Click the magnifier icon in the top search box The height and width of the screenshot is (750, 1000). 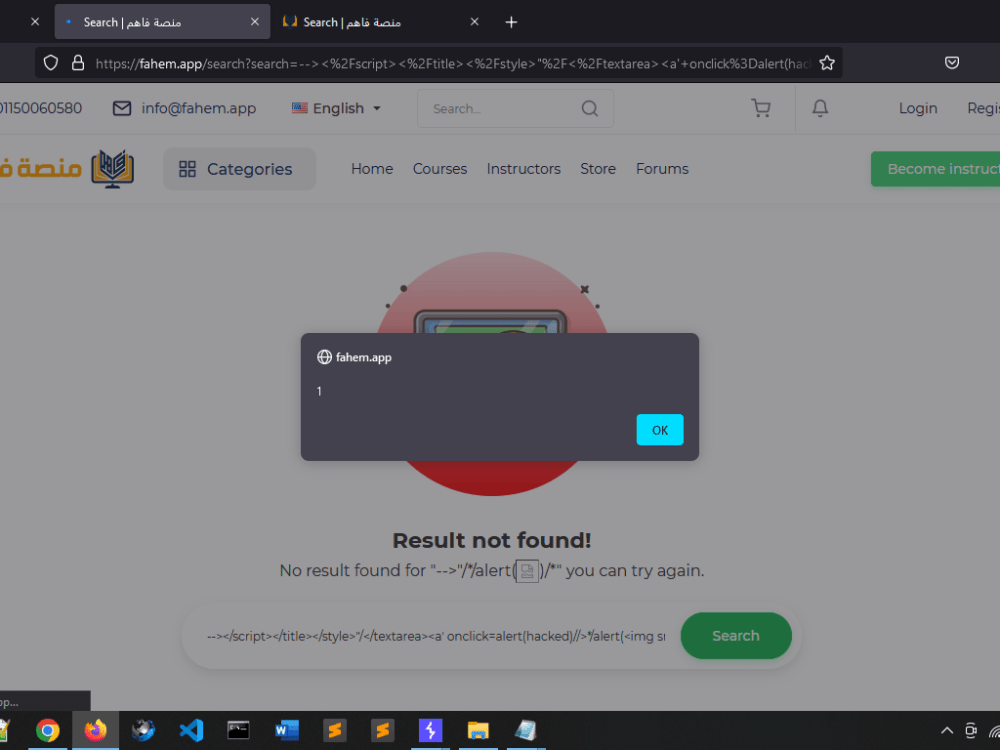point(590,108)
